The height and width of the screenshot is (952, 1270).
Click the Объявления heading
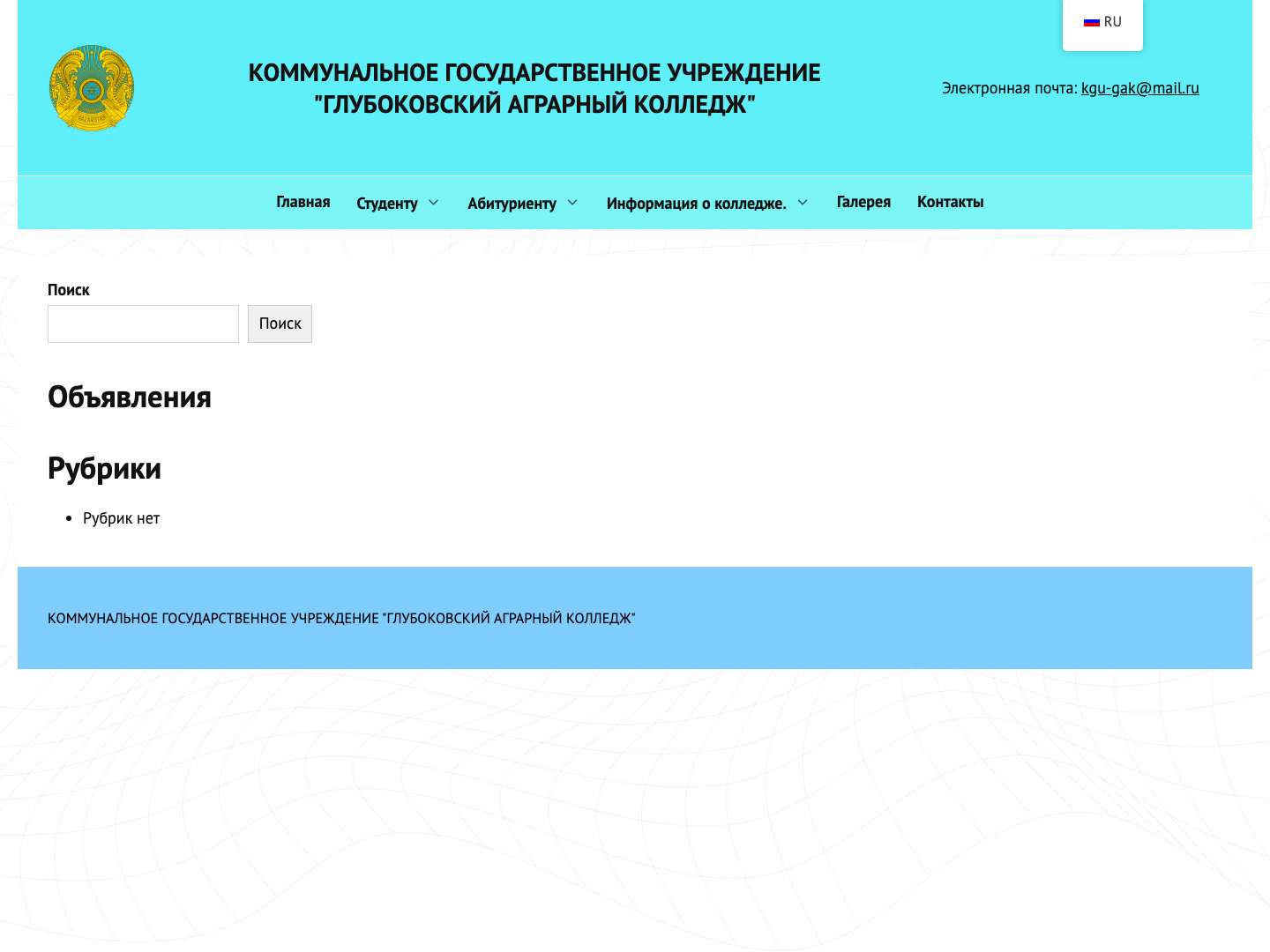tap(129, 397)
